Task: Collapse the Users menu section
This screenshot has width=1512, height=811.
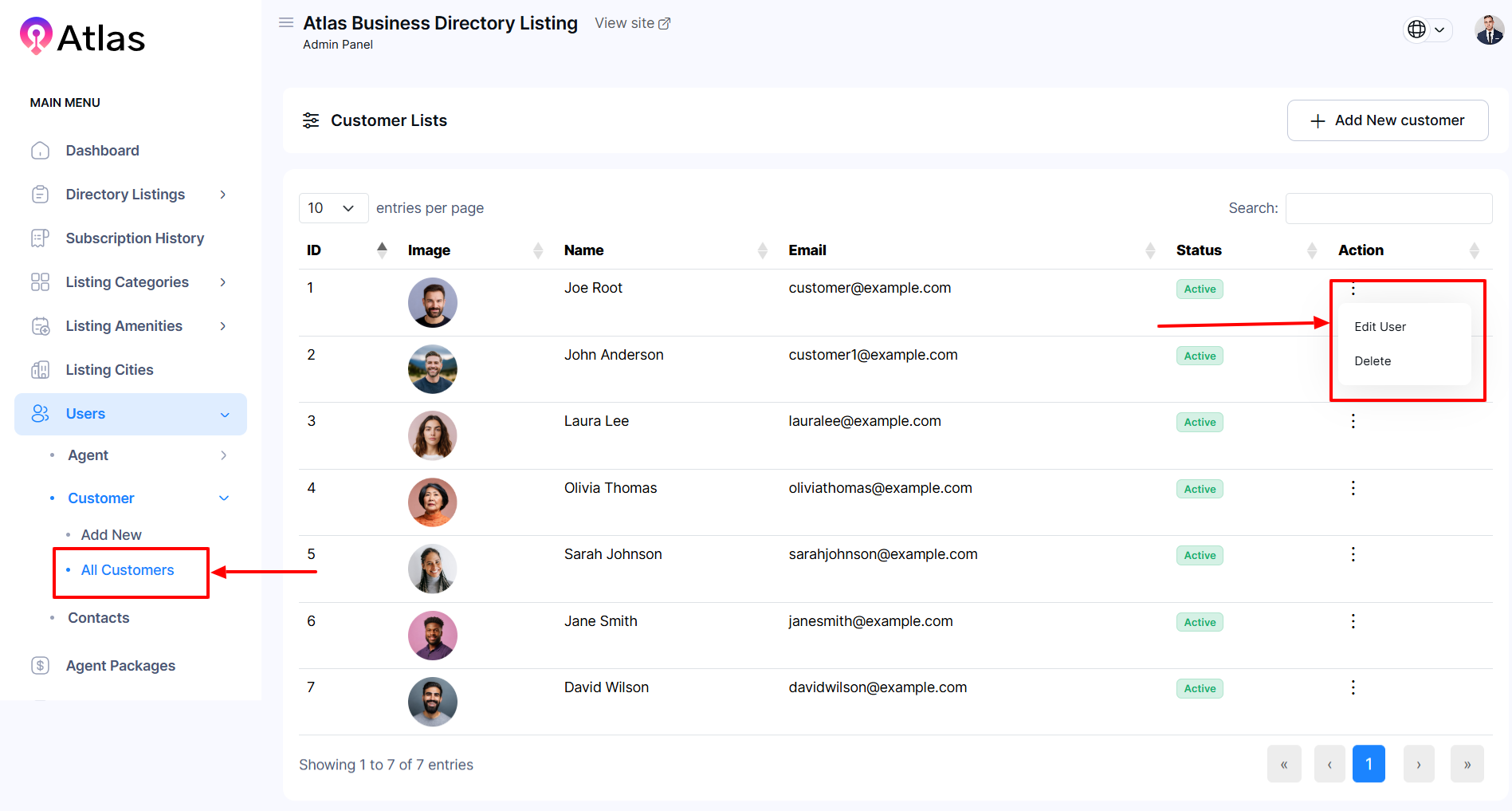Action: pos(224,415)
